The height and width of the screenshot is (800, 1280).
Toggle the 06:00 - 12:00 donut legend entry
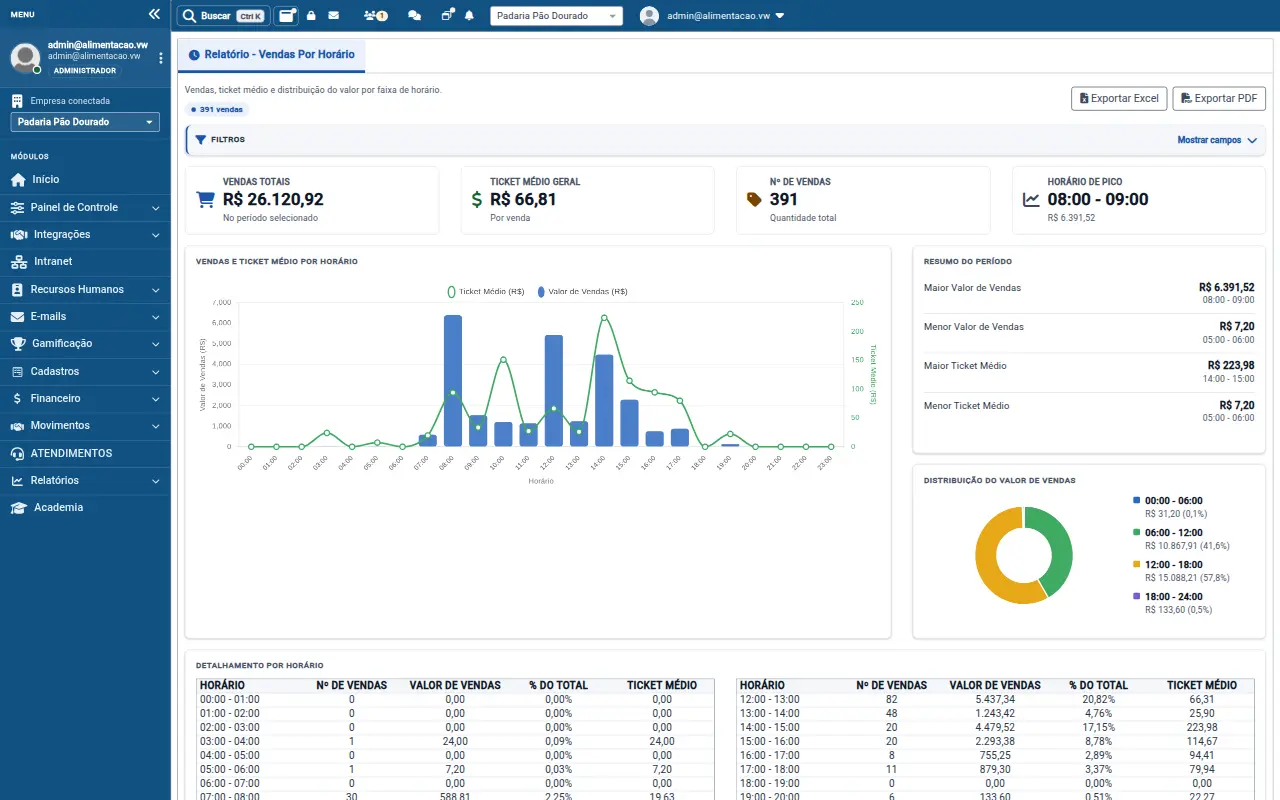point(1181,538)
